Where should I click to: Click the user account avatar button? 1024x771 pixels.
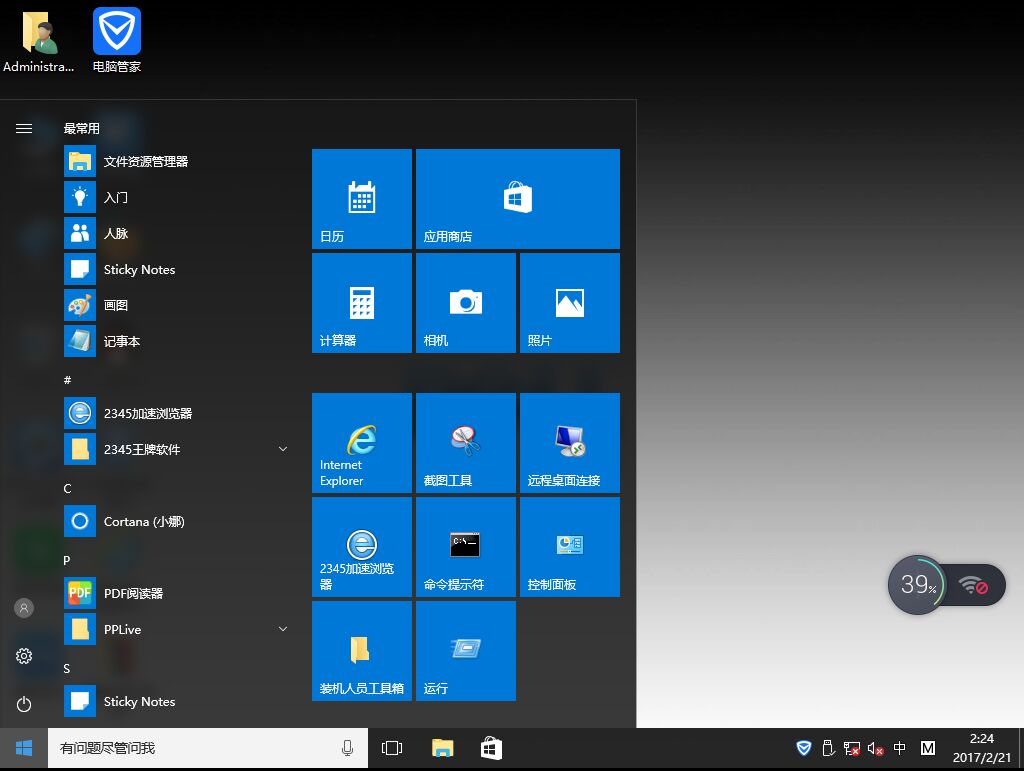[24, 607]
